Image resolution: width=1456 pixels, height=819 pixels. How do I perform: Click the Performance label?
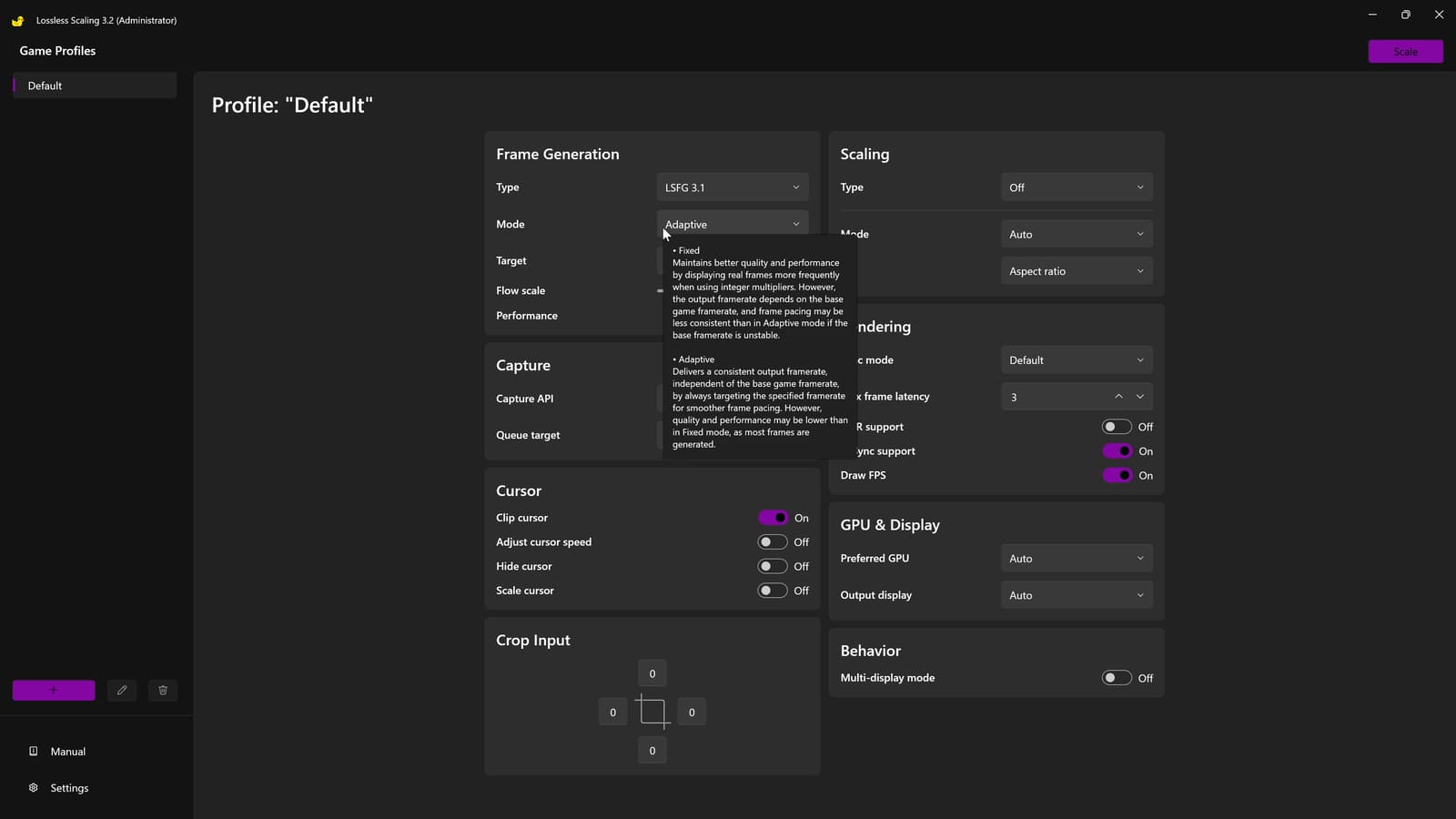[527, 316]
